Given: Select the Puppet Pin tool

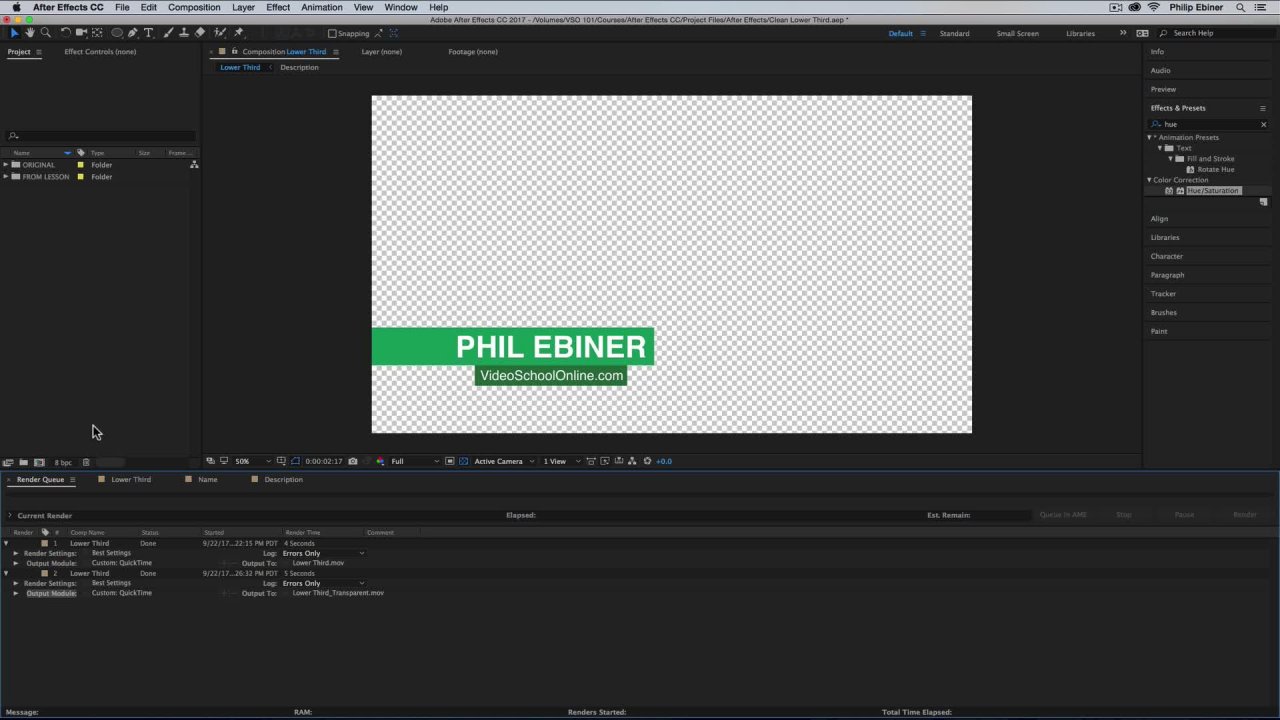Looking at the screenshot, I should pos(238,33).
